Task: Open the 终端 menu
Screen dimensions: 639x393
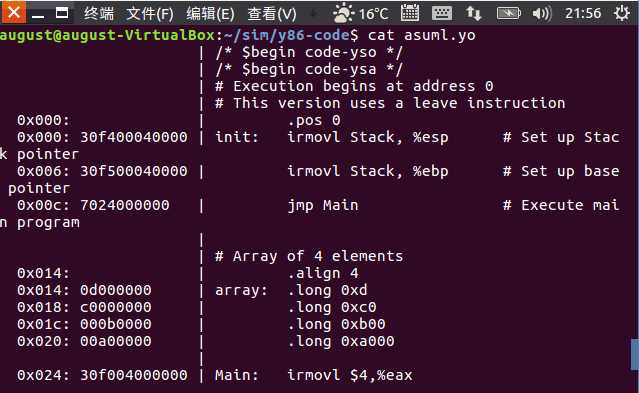Action: (99, 13)
